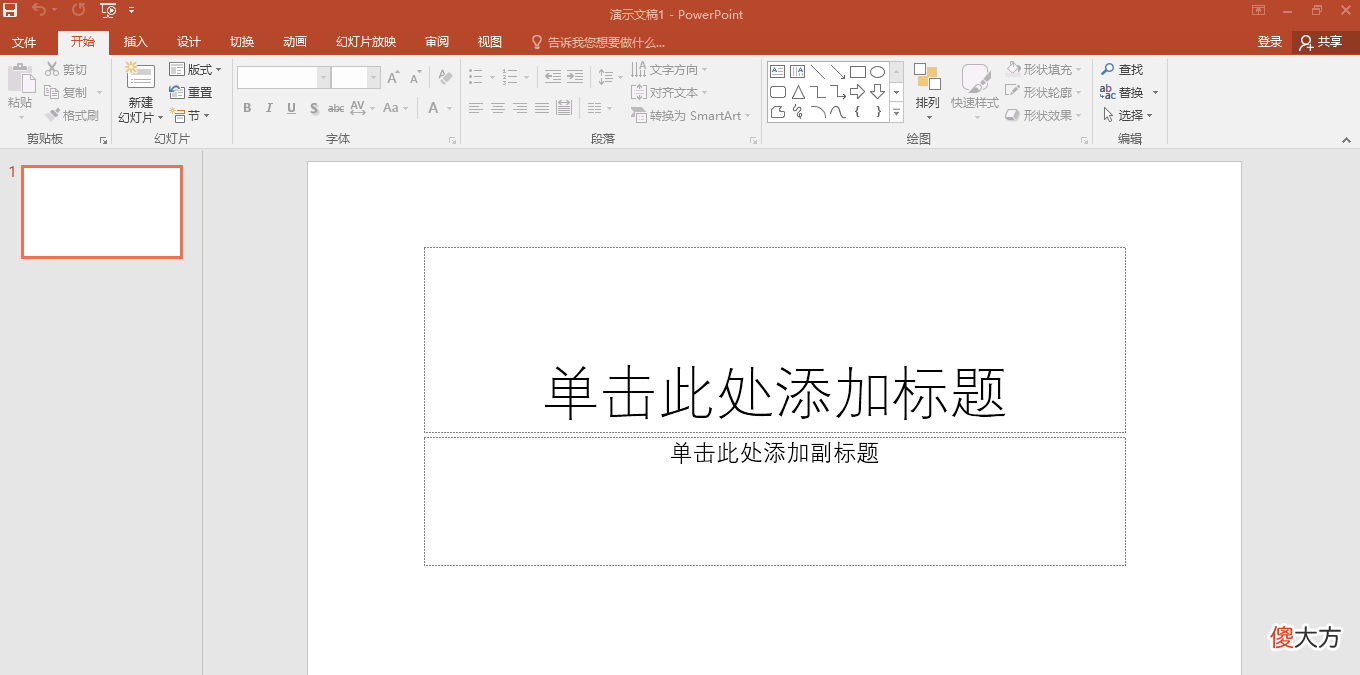Open Arrange (排列) menu
The image size is (1360, 675).
click(928, 92)
